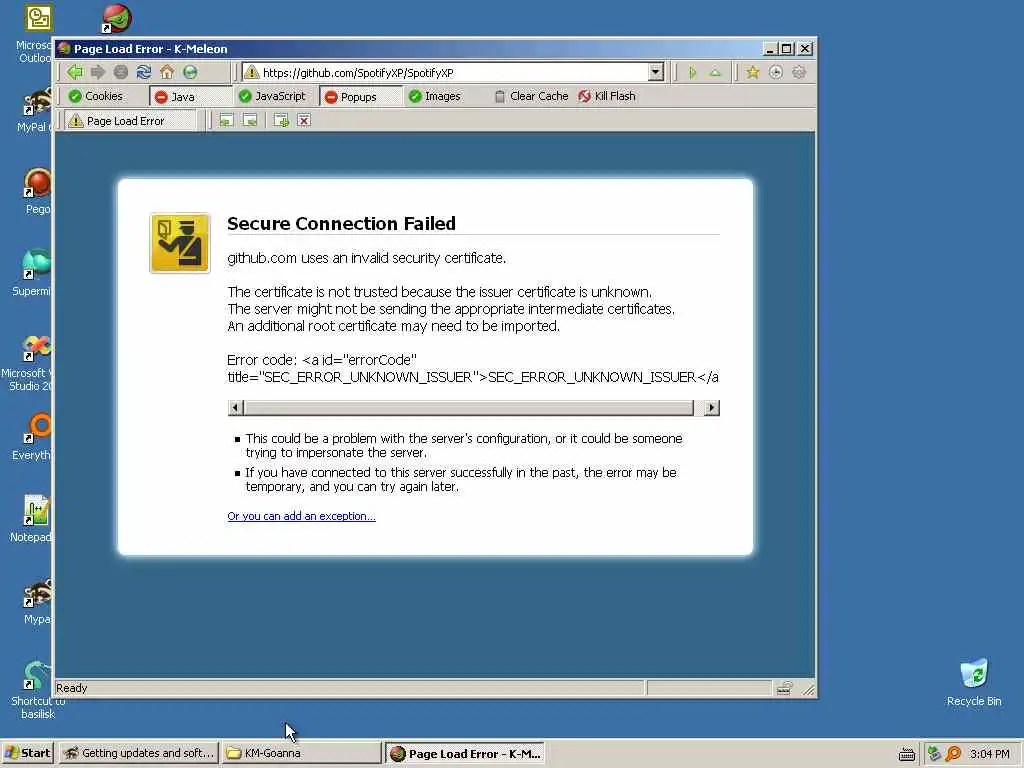
Task: Open the Microsoft Outlook desktop icon
Action: pyautogui.click(x=36, y=33)
